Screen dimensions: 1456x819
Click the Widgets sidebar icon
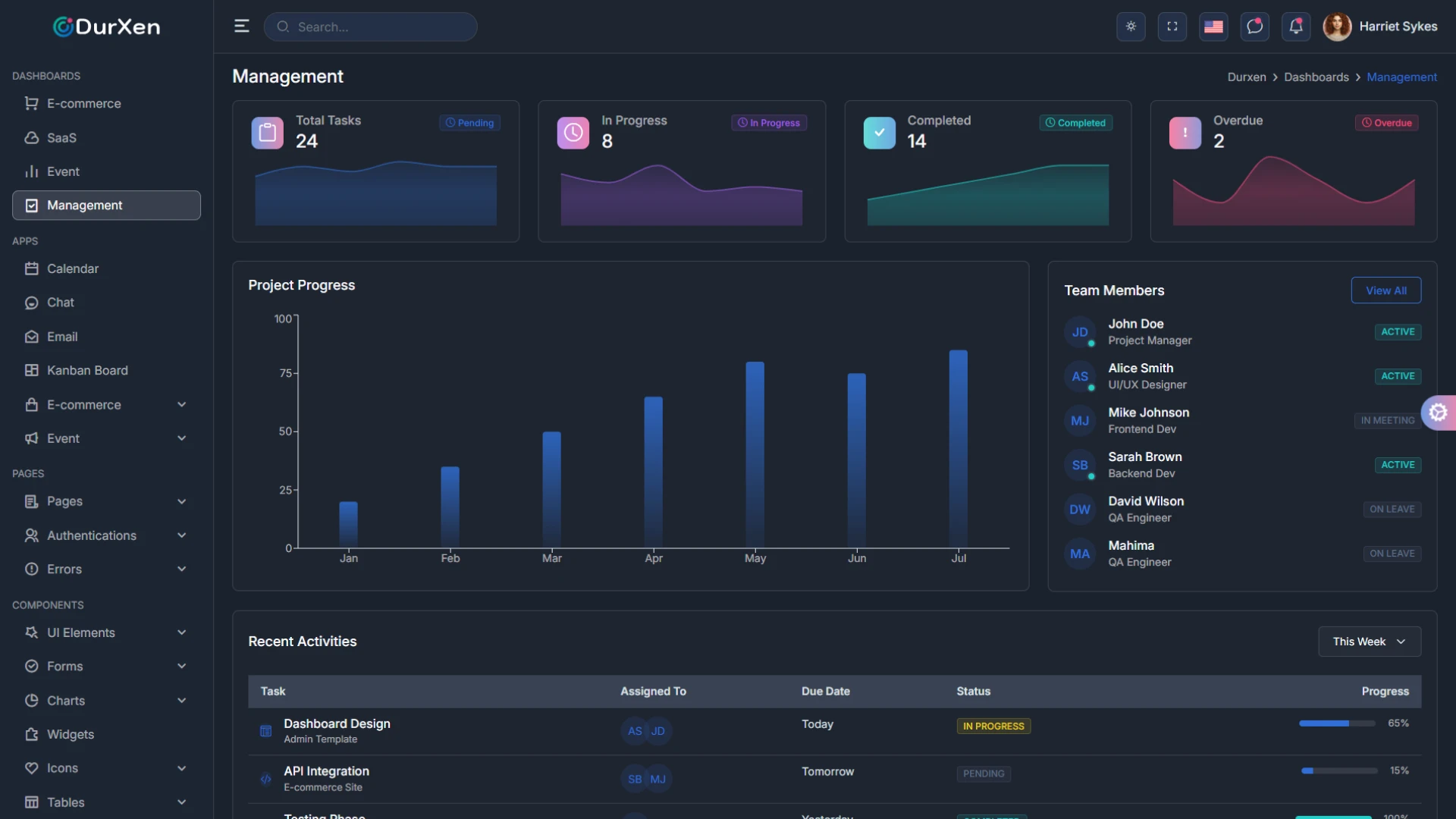[31, 734]
